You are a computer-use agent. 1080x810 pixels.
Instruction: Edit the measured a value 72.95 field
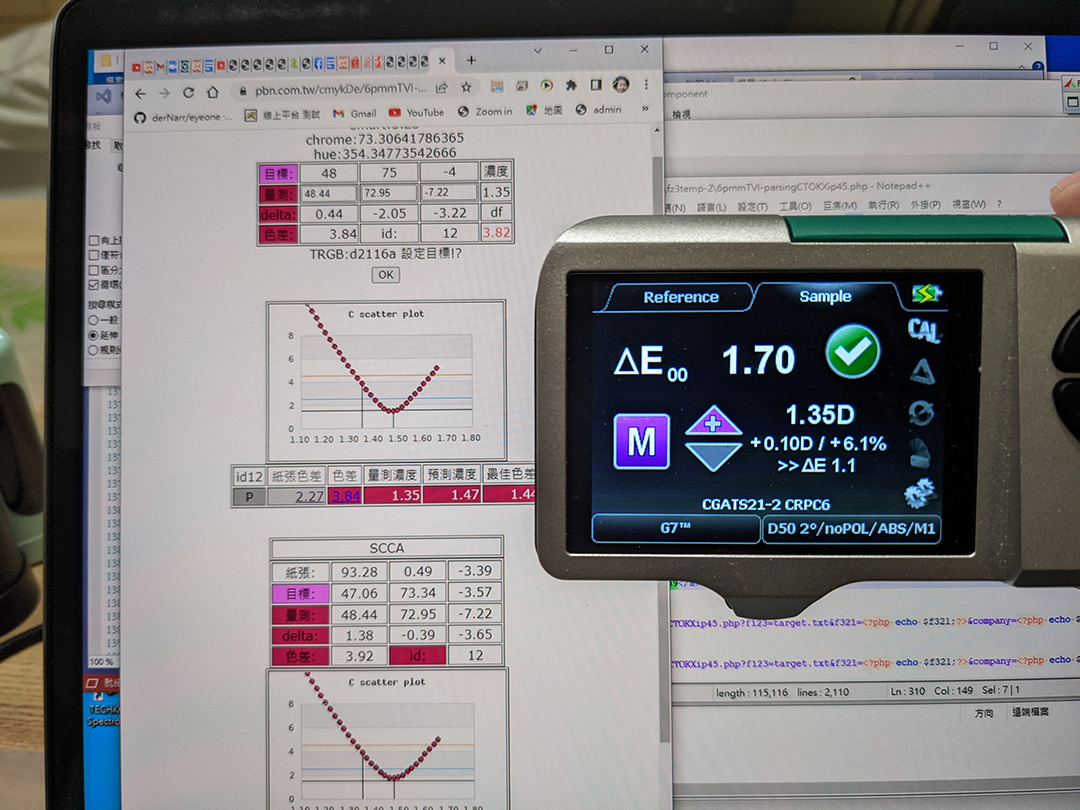coord(389,193)
